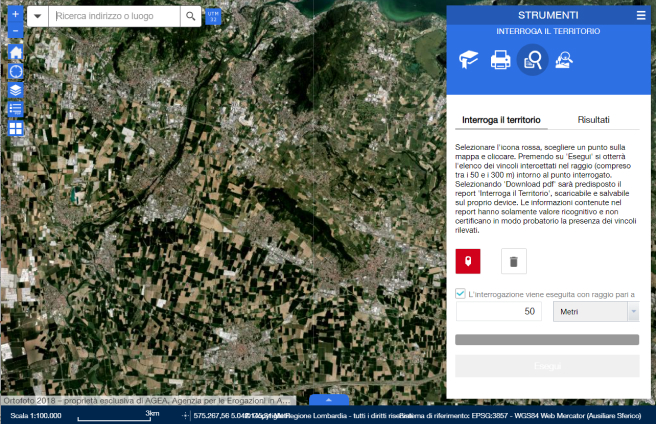Click the search magnifier button

click(191, 16)
